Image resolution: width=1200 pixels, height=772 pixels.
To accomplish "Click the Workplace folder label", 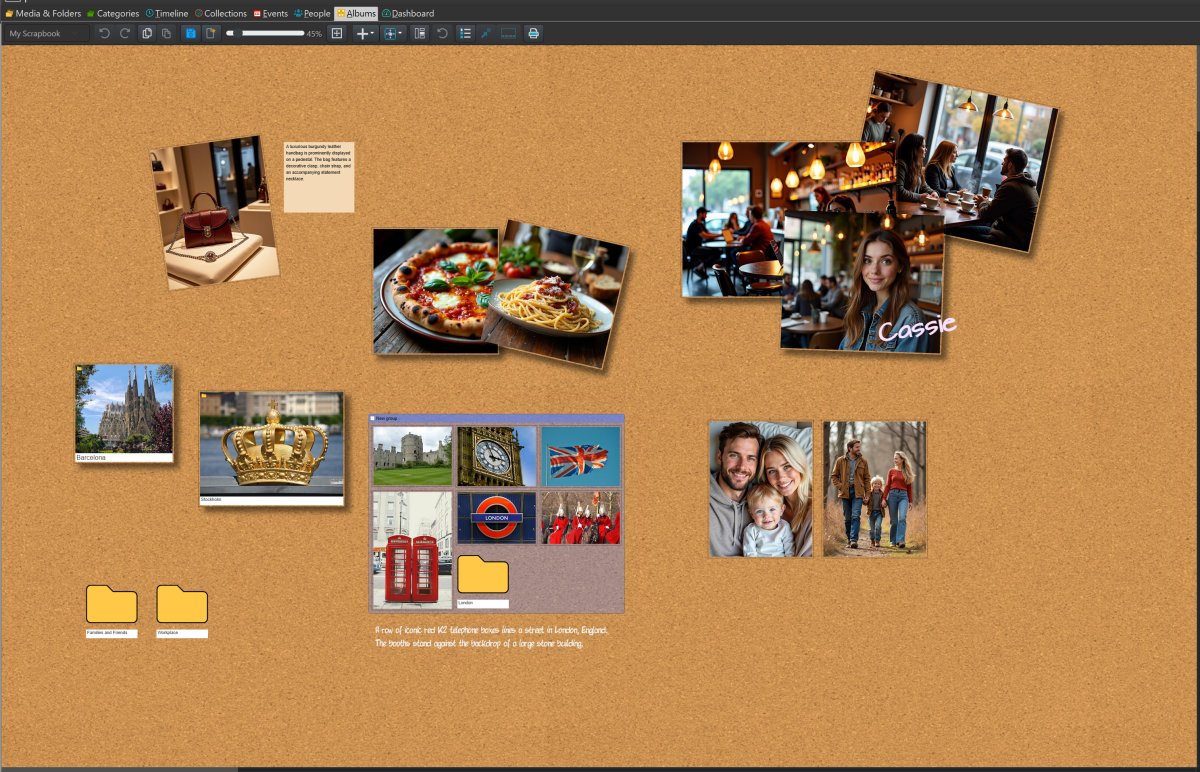I will pos(182,633).
